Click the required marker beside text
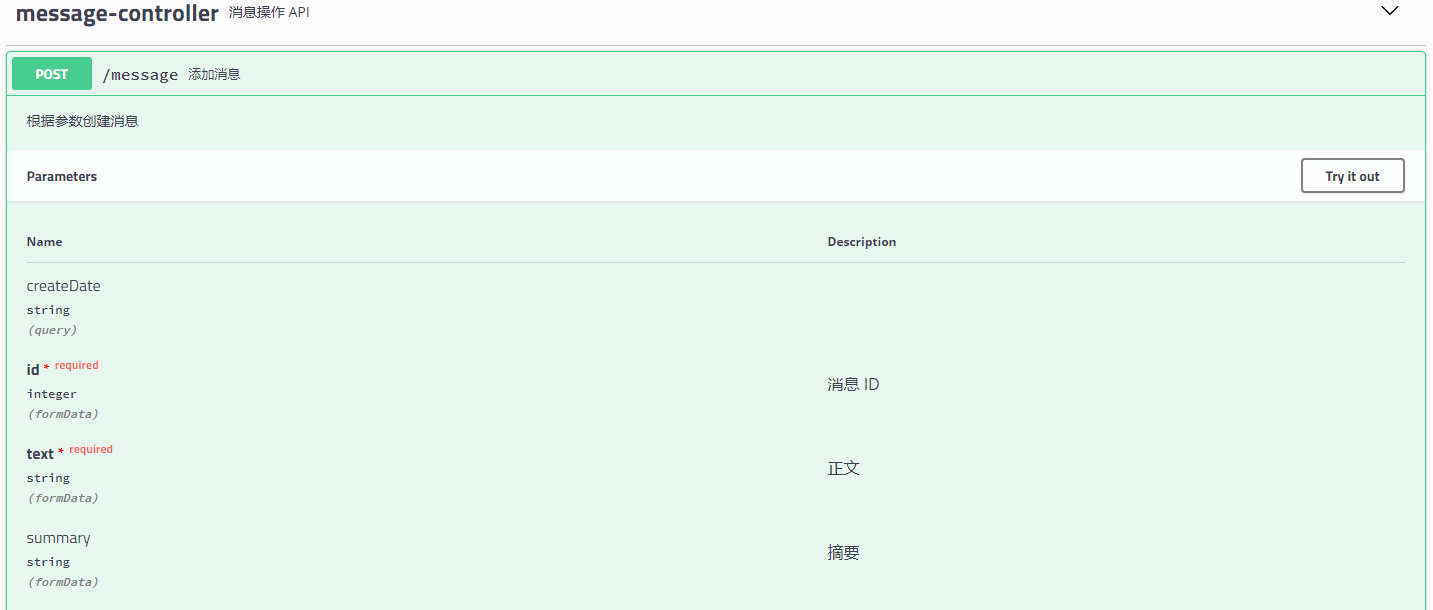The width and height of the screenshot is (1433, 610). coord(90,450)
